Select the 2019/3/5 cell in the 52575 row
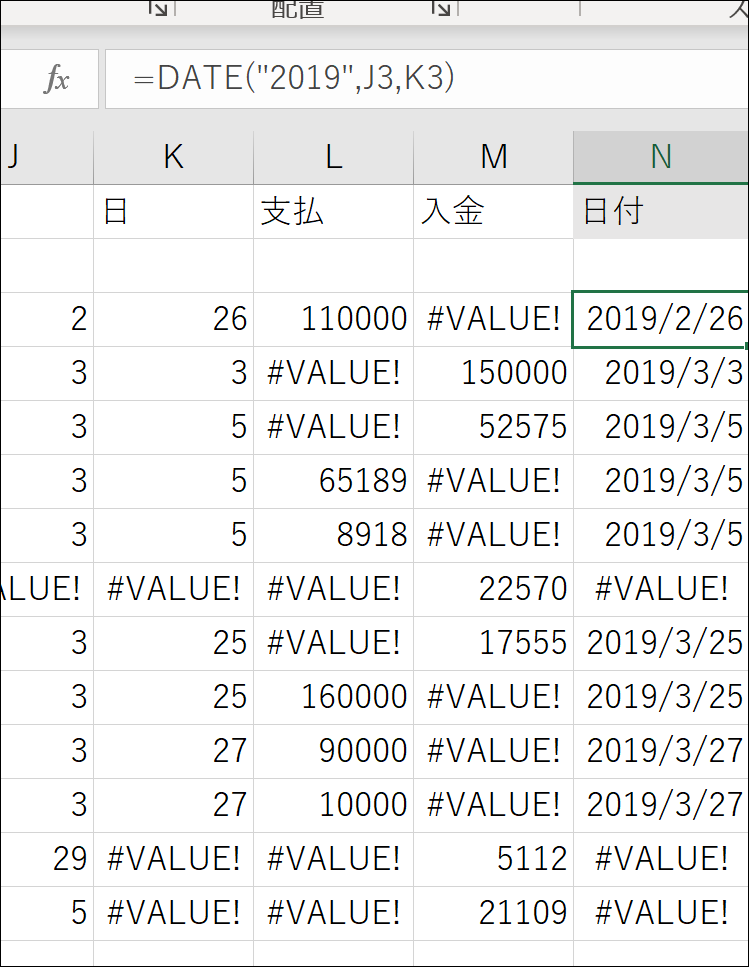Screen dimensions: 749x967 (661, 427)
